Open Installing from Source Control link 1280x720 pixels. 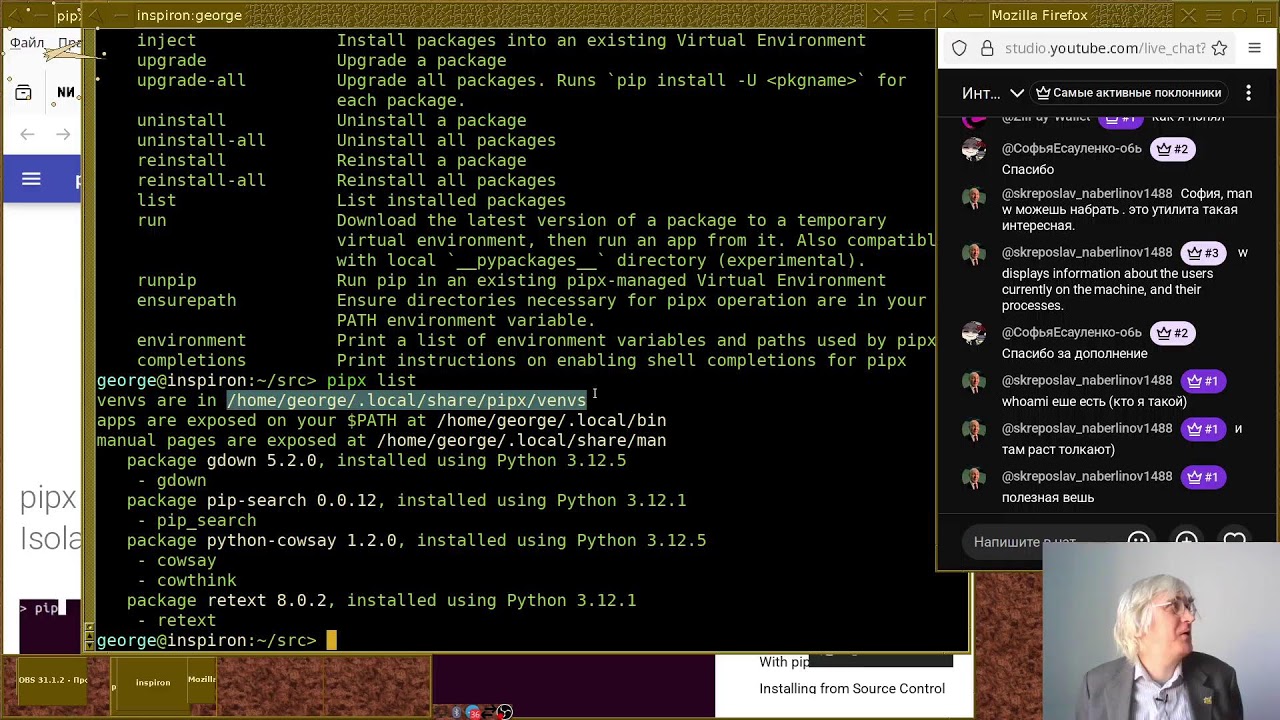click(852, 688)
